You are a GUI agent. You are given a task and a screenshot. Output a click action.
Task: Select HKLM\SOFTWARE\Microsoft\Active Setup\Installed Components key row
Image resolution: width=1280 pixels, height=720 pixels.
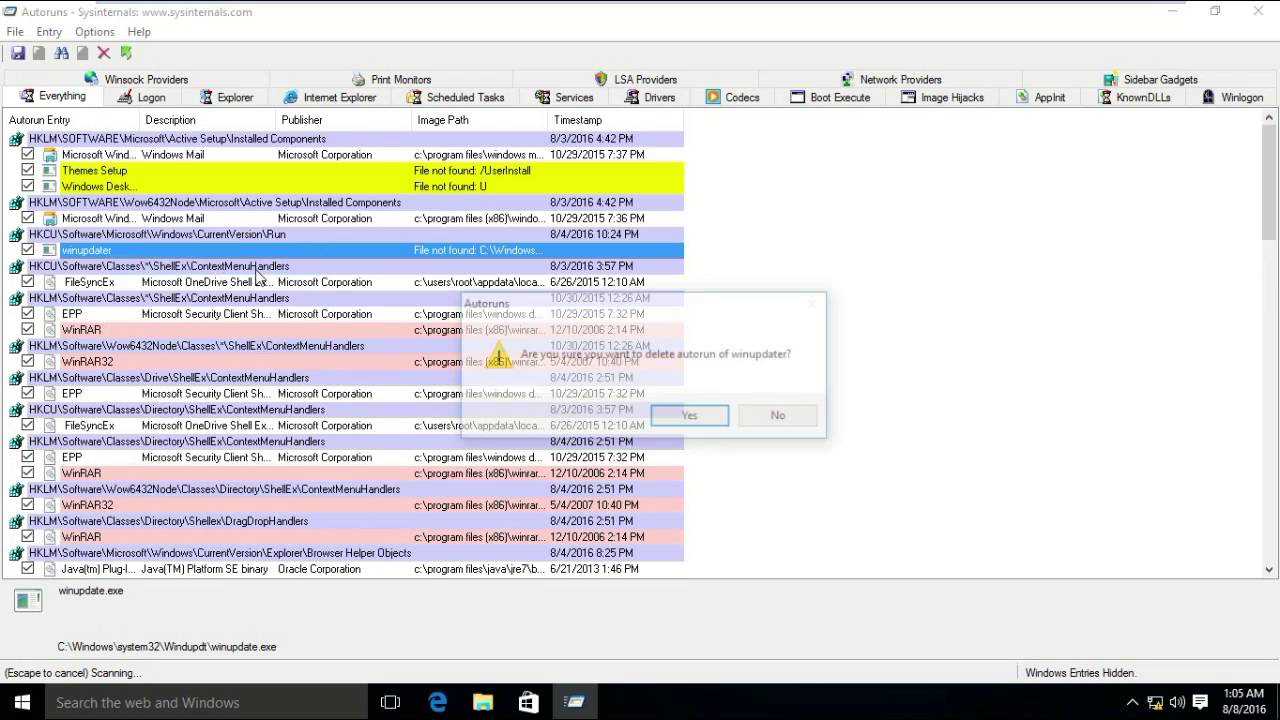pos(344,139)
